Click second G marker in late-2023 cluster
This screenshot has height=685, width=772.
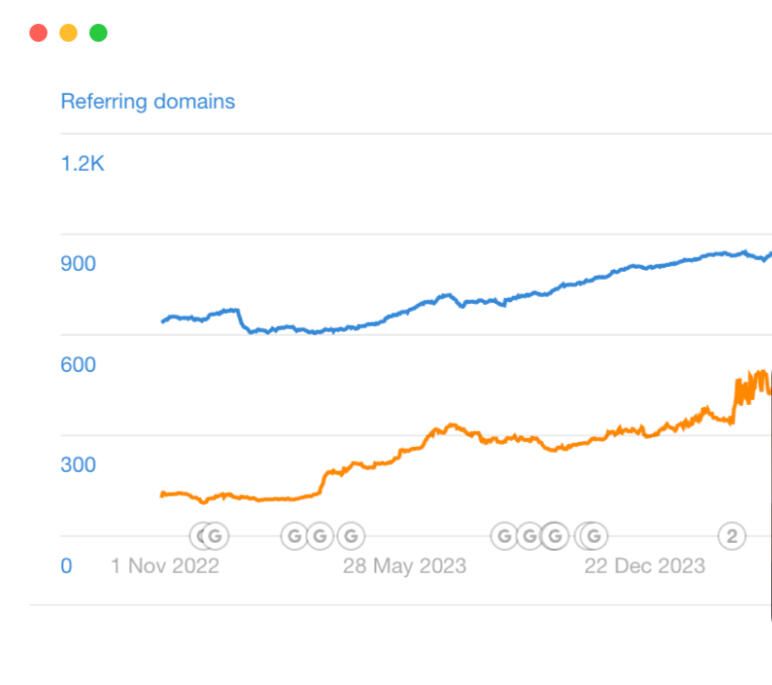pyautogui.click(x=529, y=536)
